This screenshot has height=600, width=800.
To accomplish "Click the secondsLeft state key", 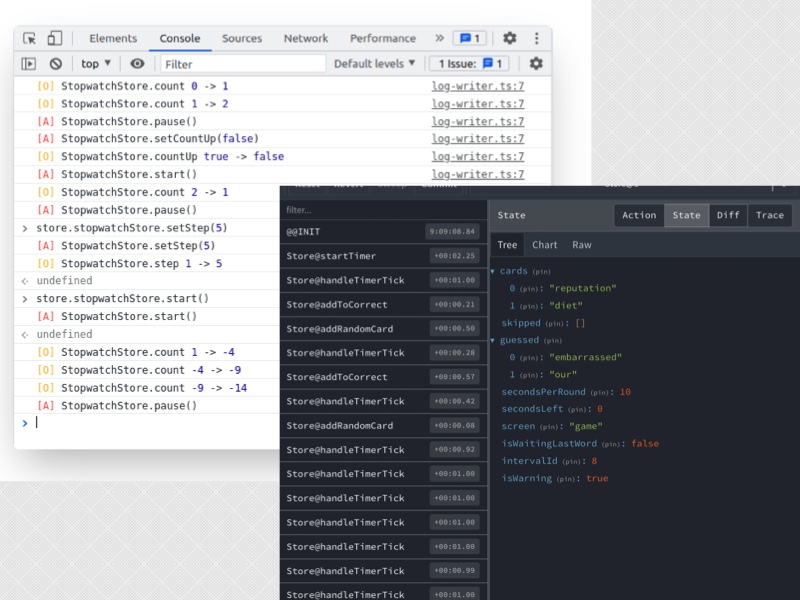I will point(532,409).
